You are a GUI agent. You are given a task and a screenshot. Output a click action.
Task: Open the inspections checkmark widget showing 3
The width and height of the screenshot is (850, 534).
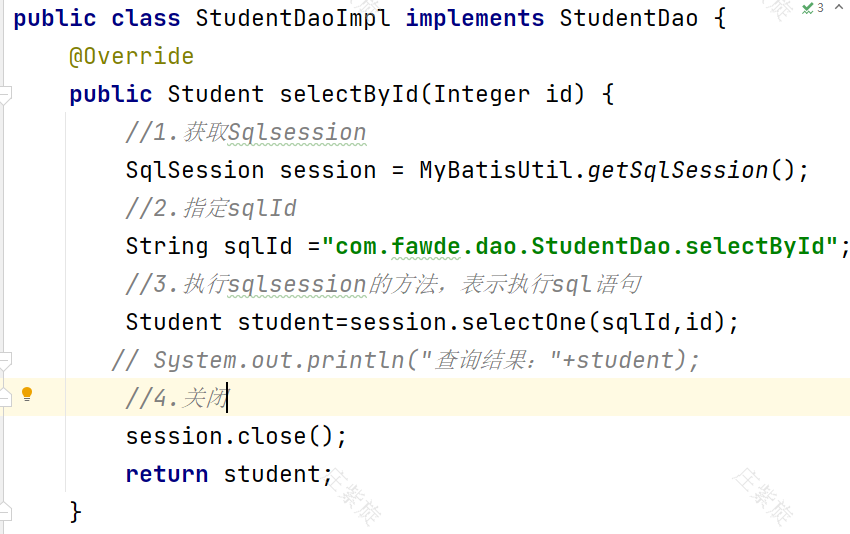pos(813,8)
